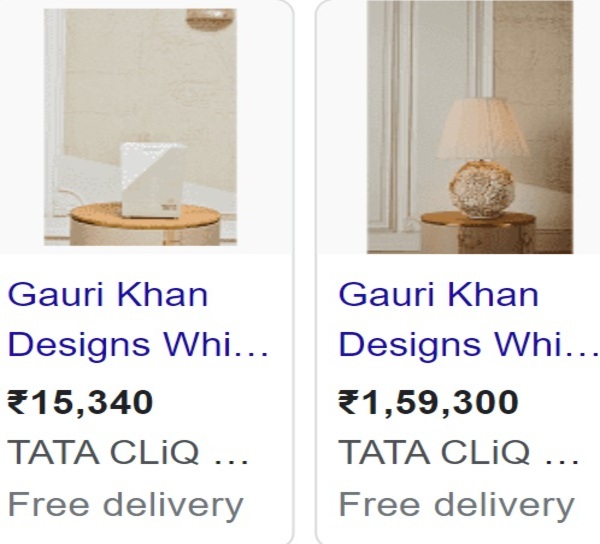Viewport: 600px width, 544px height.
Task: Open the Gauri Khan Designs link priced ₹1,59,300
Action: point(469,319)
